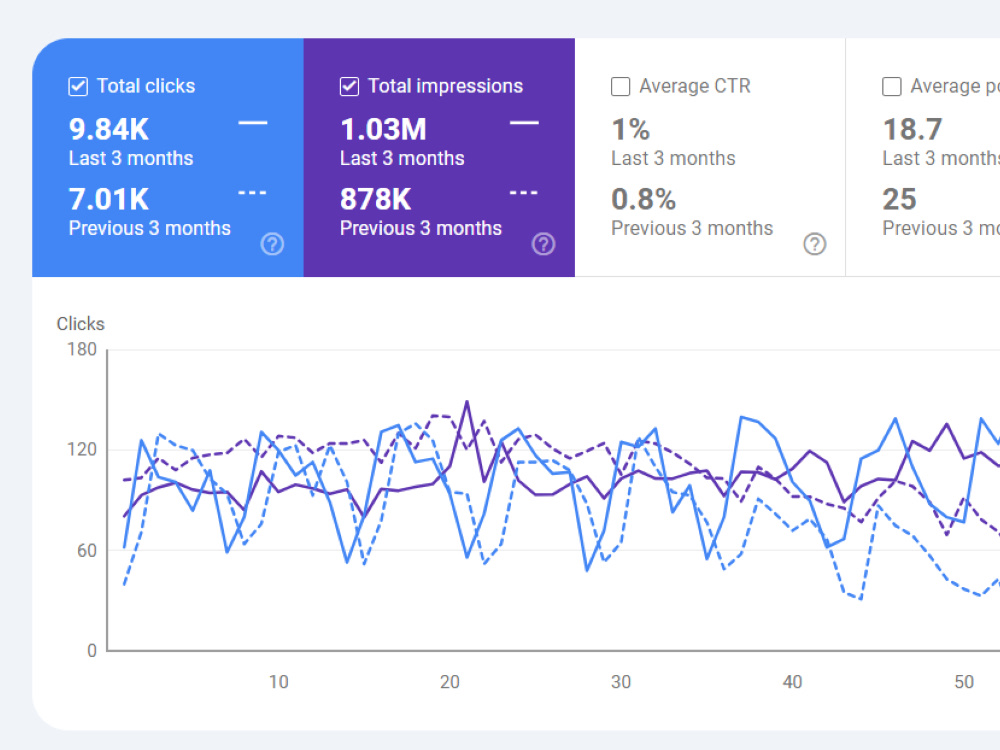The image size is (1000, 750).
Task: Open help icon on Average CTR card
Action: (814, 244)
